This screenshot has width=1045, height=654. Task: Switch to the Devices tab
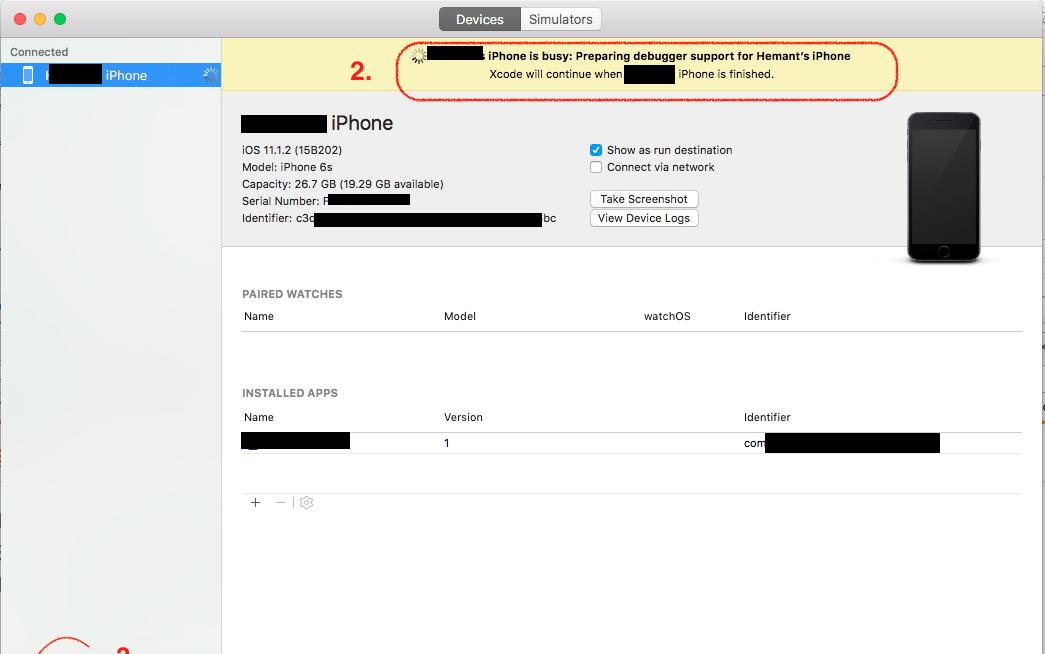click(x=479, y=19)
